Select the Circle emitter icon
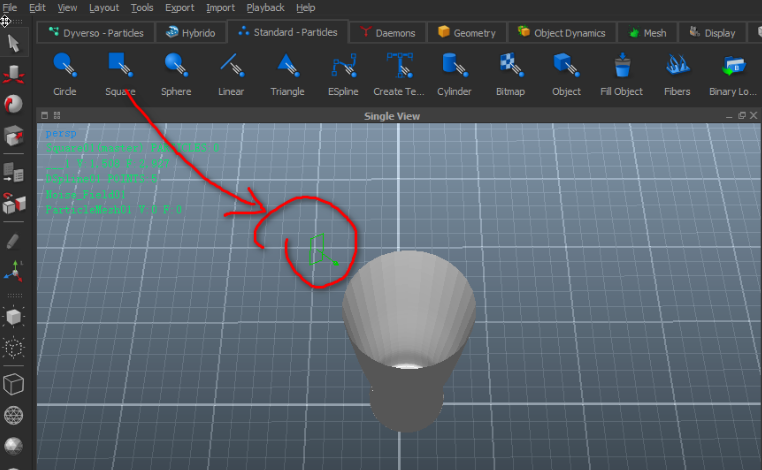 (x=65, y=67)
